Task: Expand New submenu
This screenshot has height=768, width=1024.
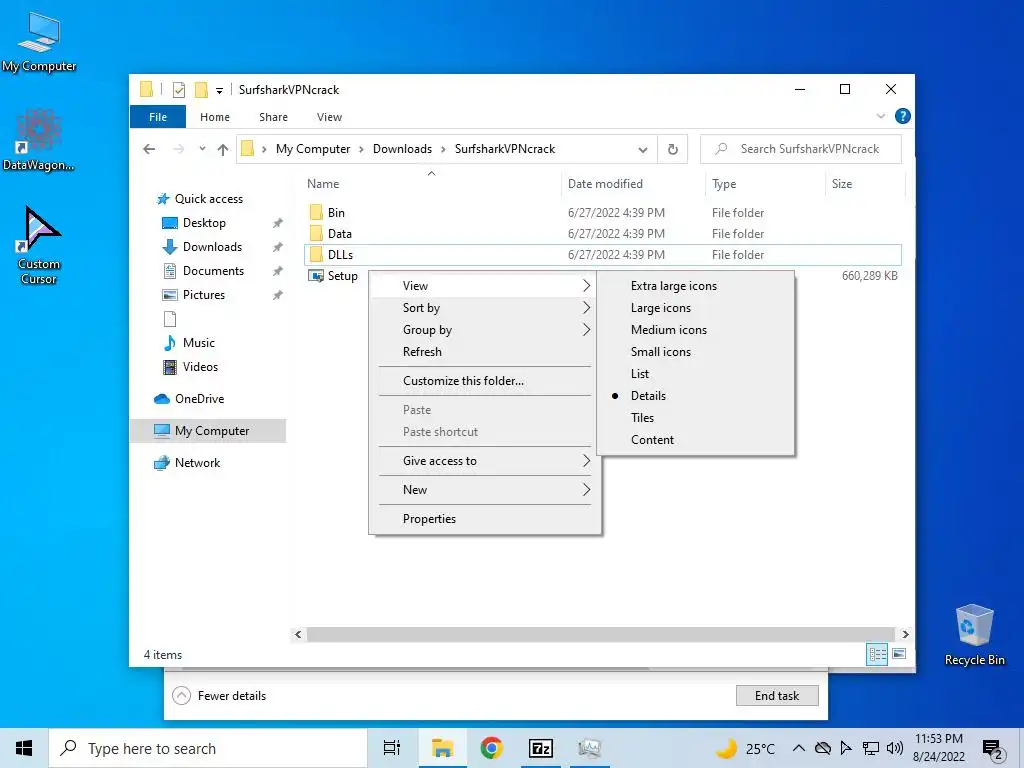Action: point(485,490)
